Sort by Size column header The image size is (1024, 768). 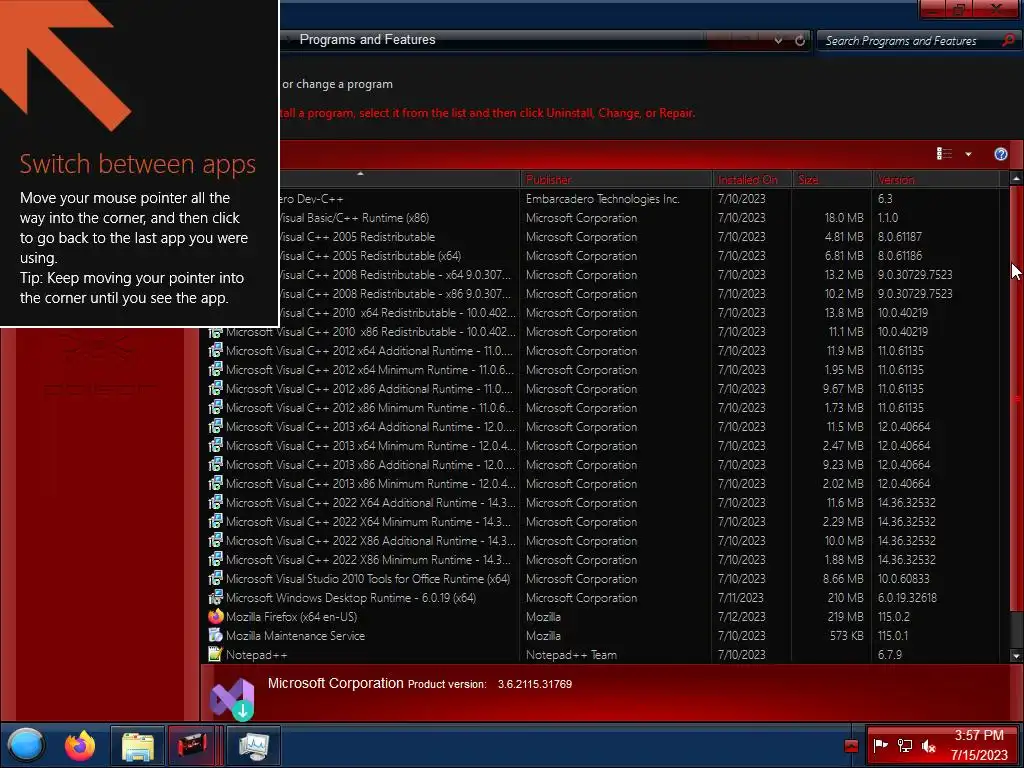(832, 179)
